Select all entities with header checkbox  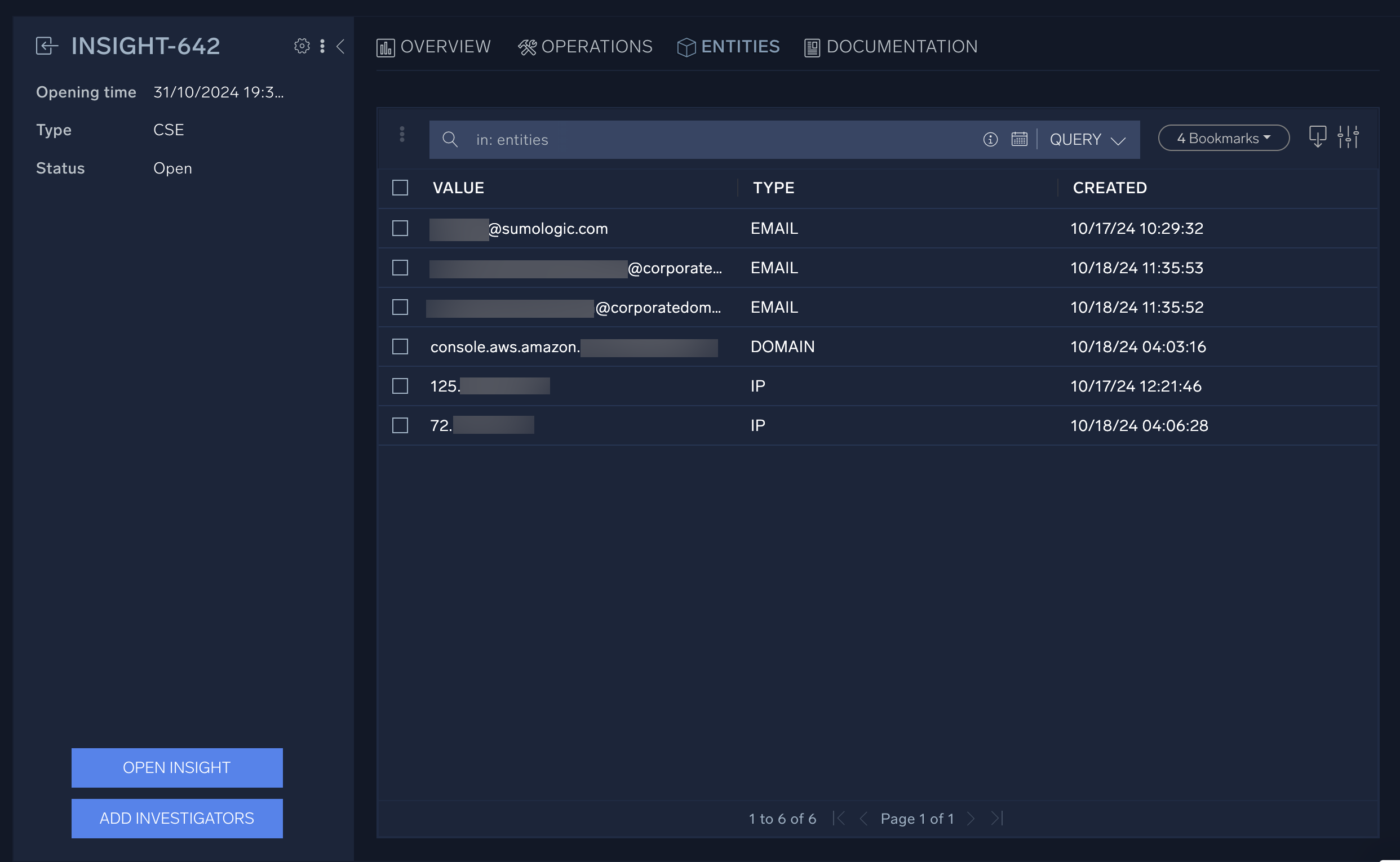(x=399, y=187)
